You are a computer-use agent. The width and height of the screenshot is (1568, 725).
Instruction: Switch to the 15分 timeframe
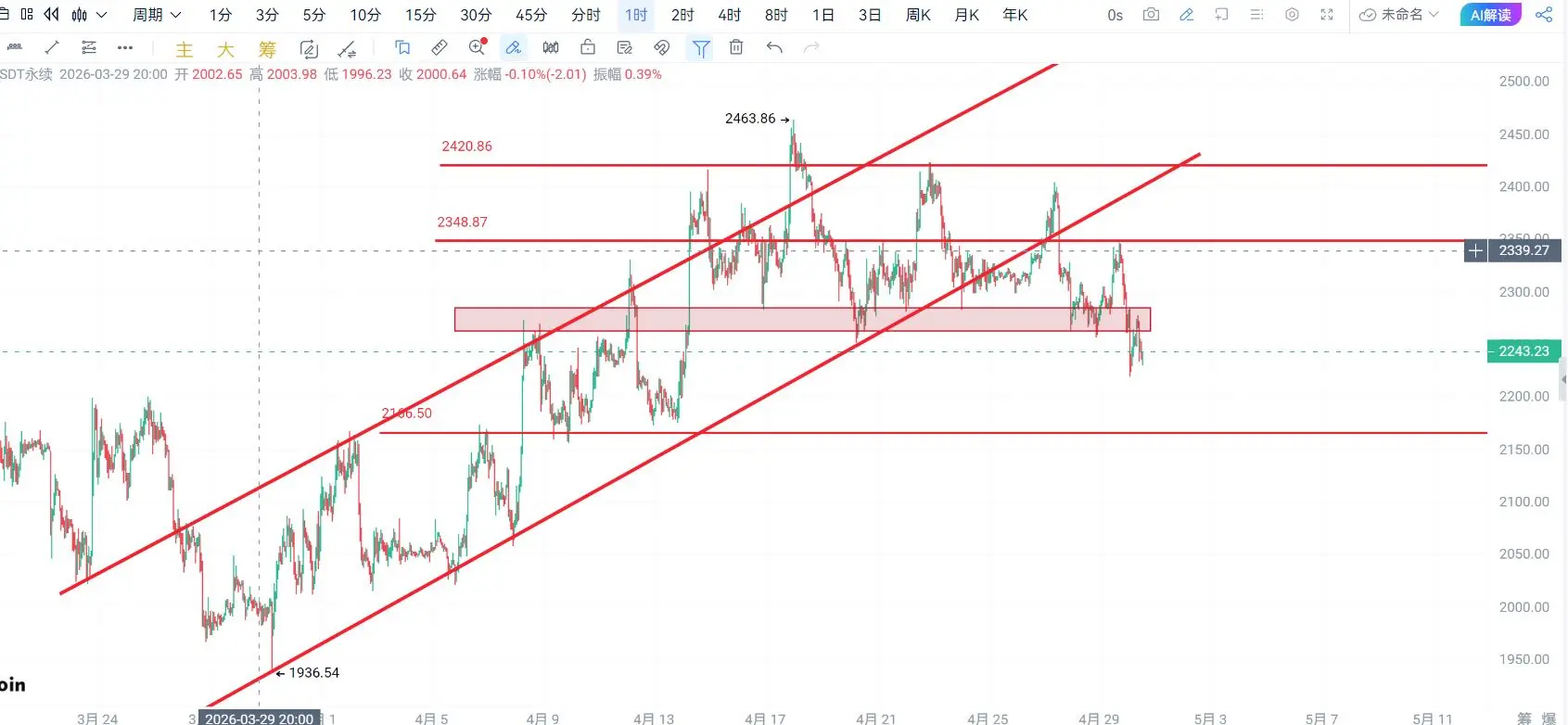[x=420, y=15]
